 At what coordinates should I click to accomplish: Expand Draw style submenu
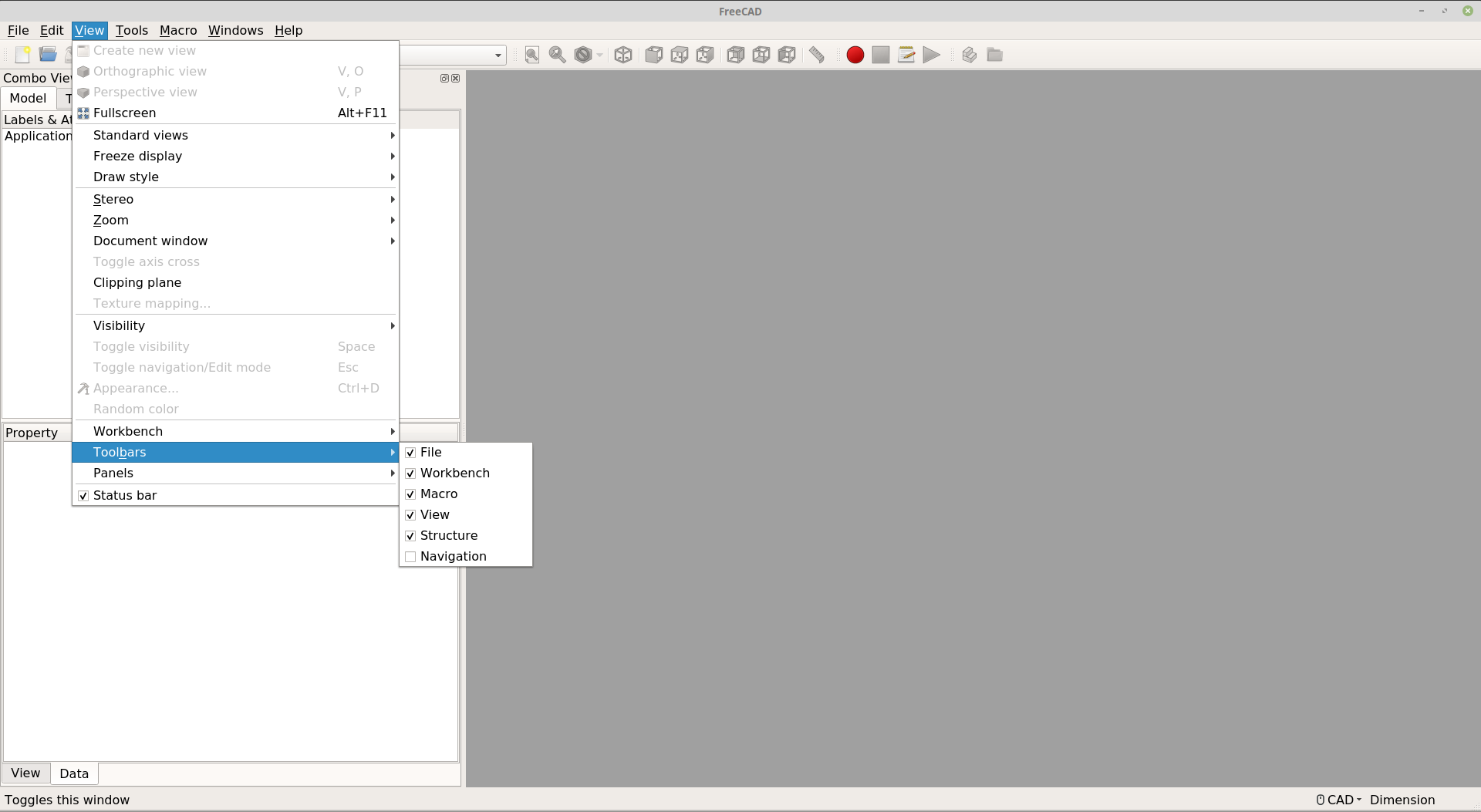point(235,177)
